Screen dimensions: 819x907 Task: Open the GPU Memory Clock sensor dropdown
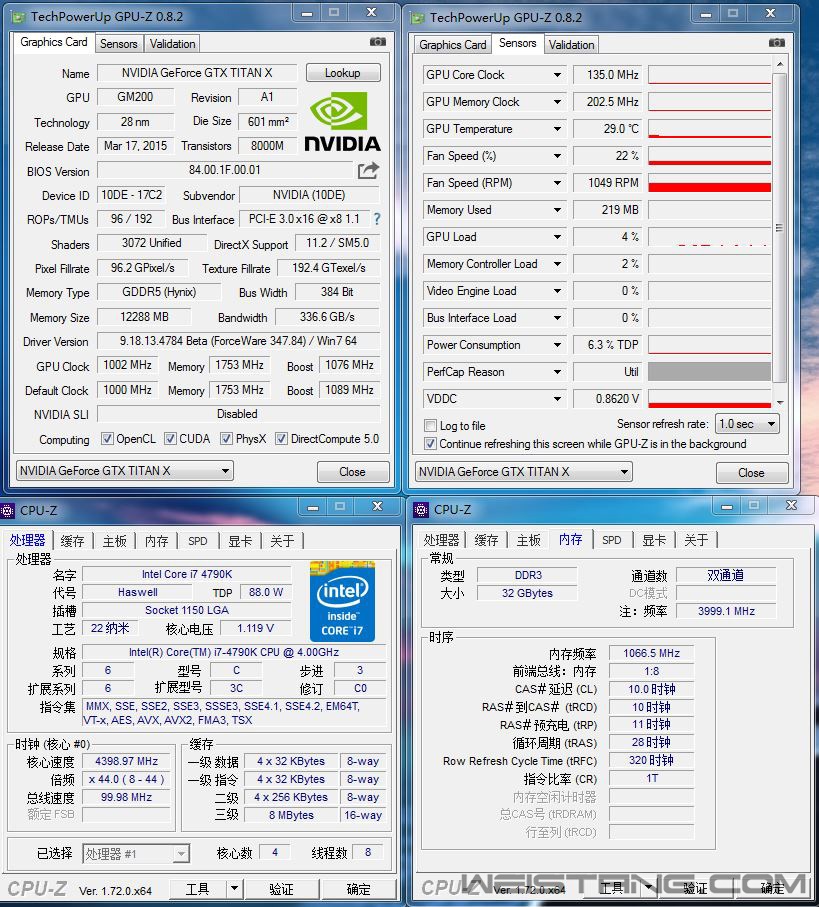557,102
